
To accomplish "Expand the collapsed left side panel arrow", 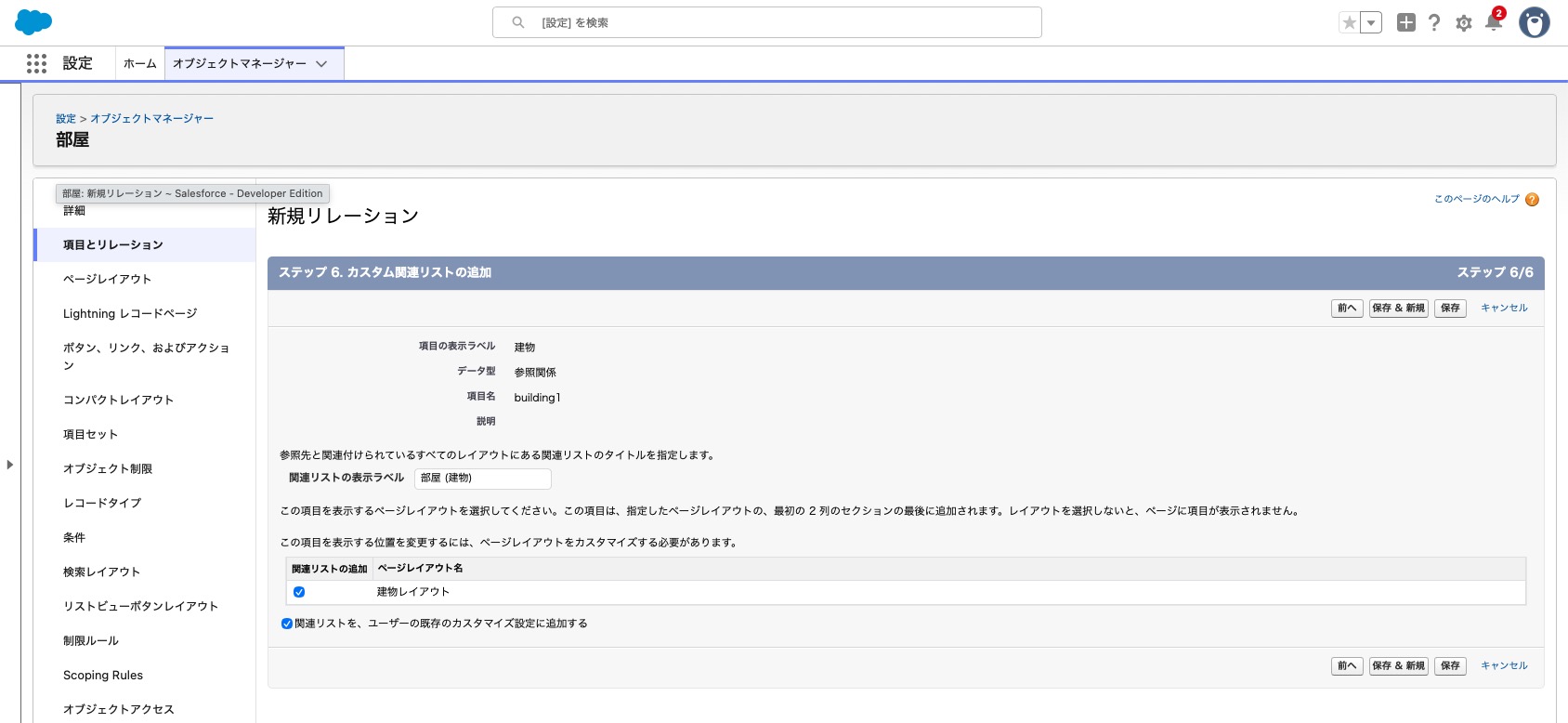I will 9,464.
